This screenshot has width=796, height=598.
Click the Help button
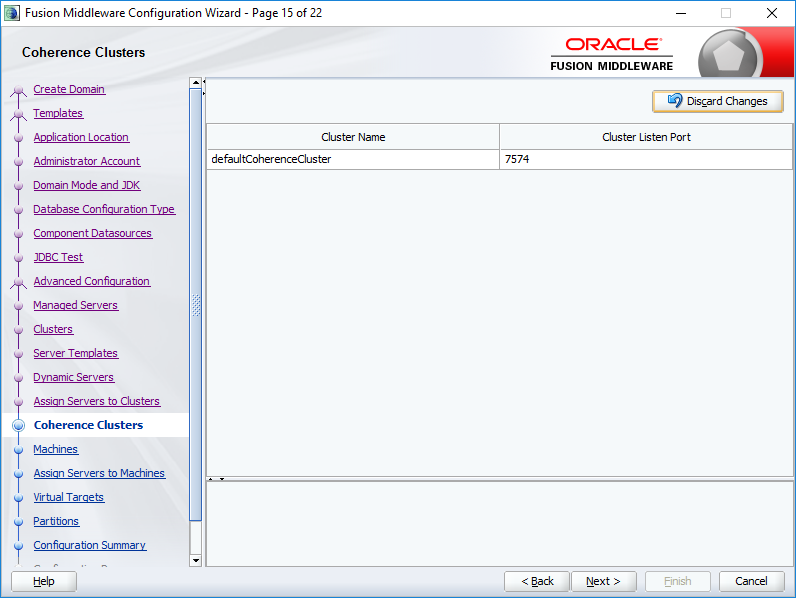click(x=44, y=581)
